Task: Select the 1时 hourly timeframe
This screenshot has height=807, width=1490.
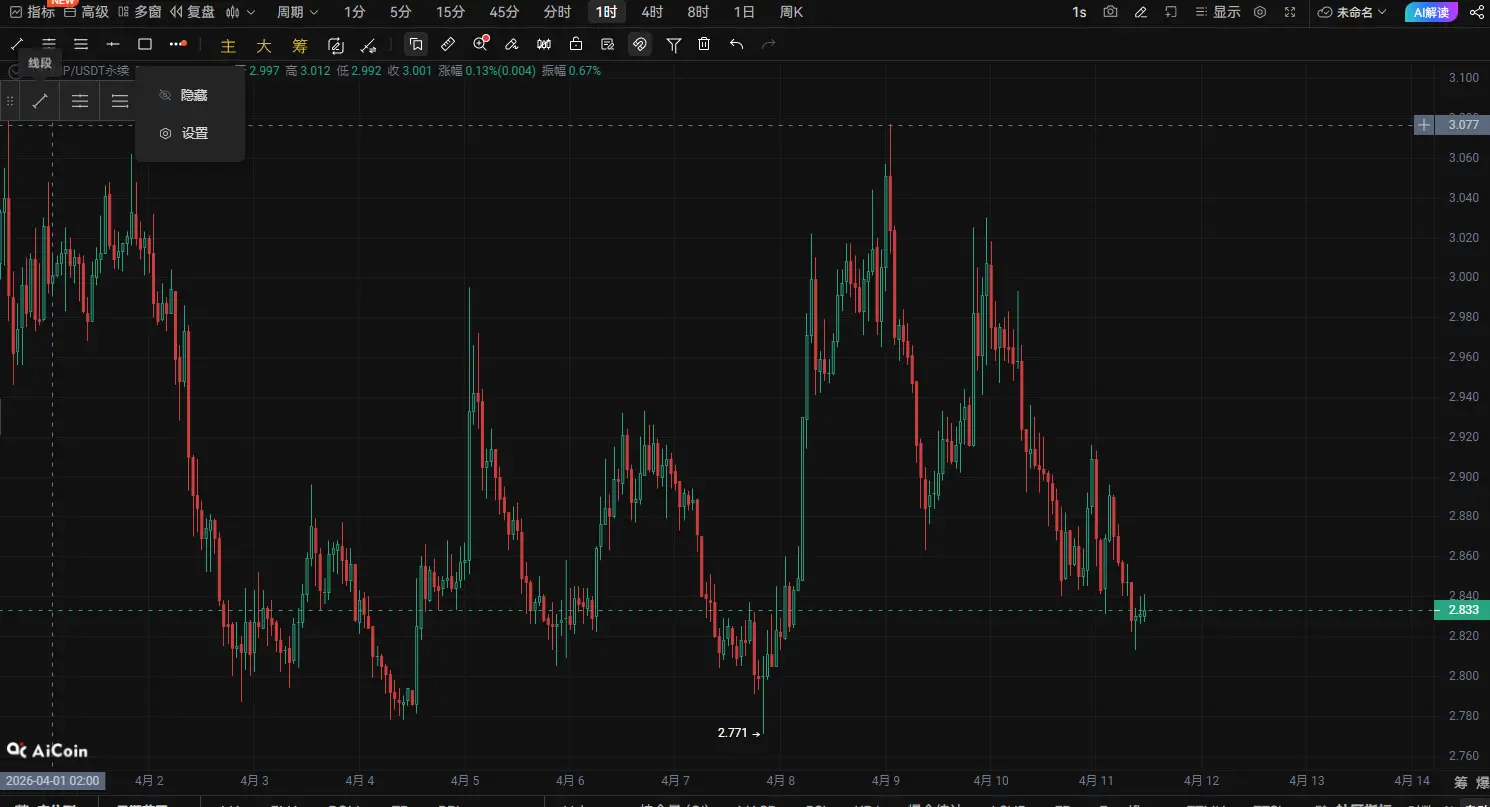Action: (x=606, y=12)
